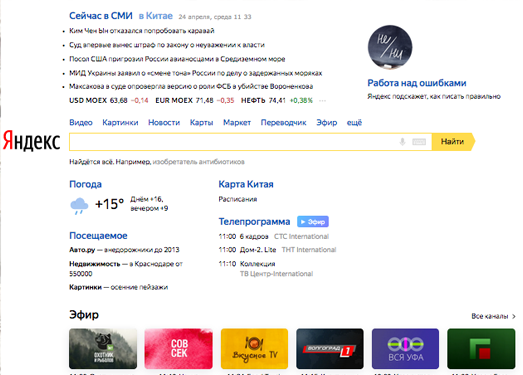Click the rainy cloud weather icon
This screenshot has width=523, height=375.
(79, 206)
